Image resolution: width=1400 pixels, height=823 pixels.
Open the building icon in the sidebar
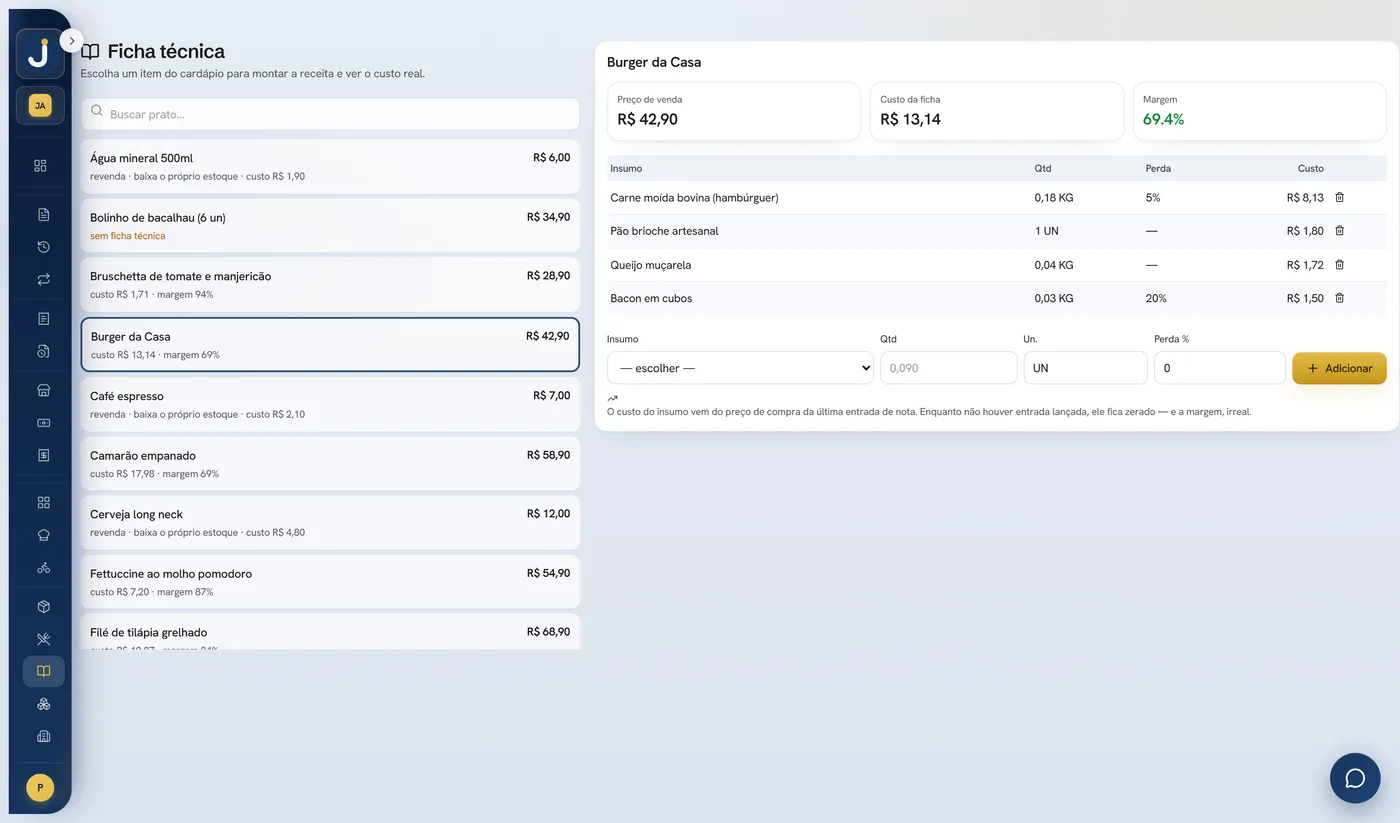tap(43, 737)
